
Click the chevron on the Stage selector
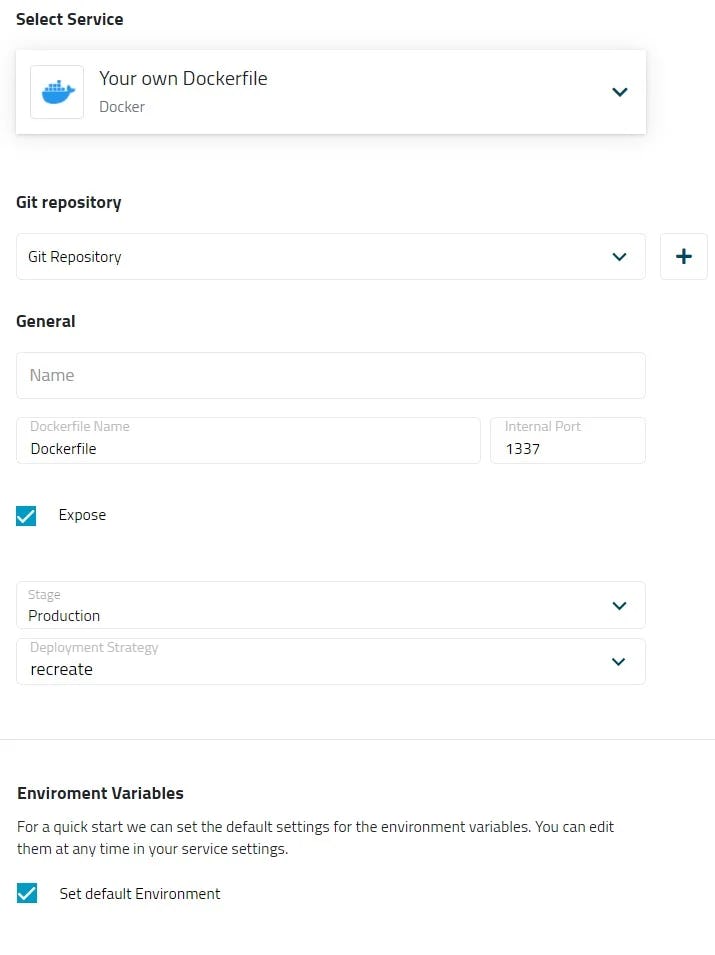(x=619, y=605)
